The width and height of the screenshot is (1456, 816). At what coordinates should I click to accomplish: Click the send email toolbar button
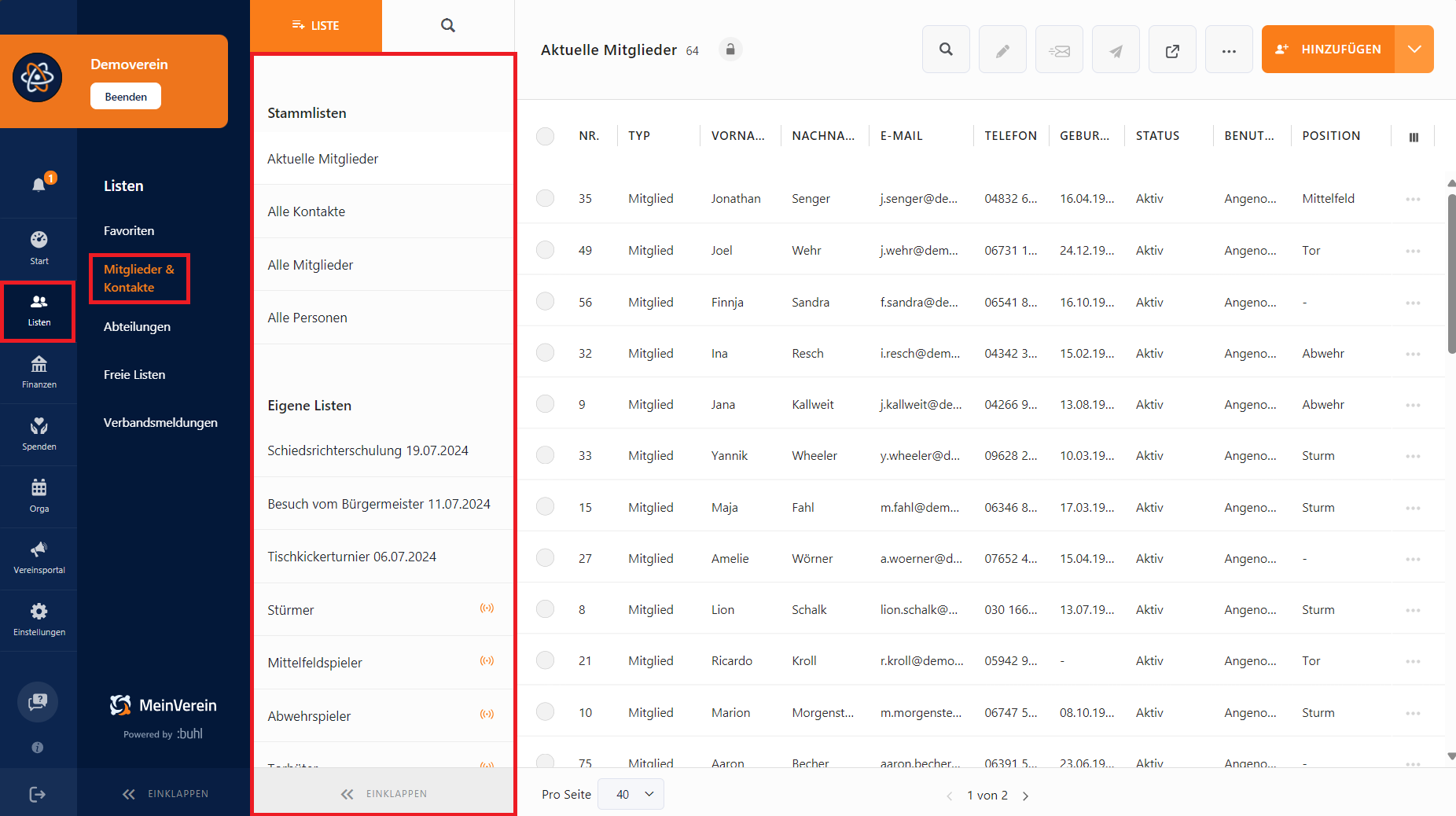[x=1059, y=50]
